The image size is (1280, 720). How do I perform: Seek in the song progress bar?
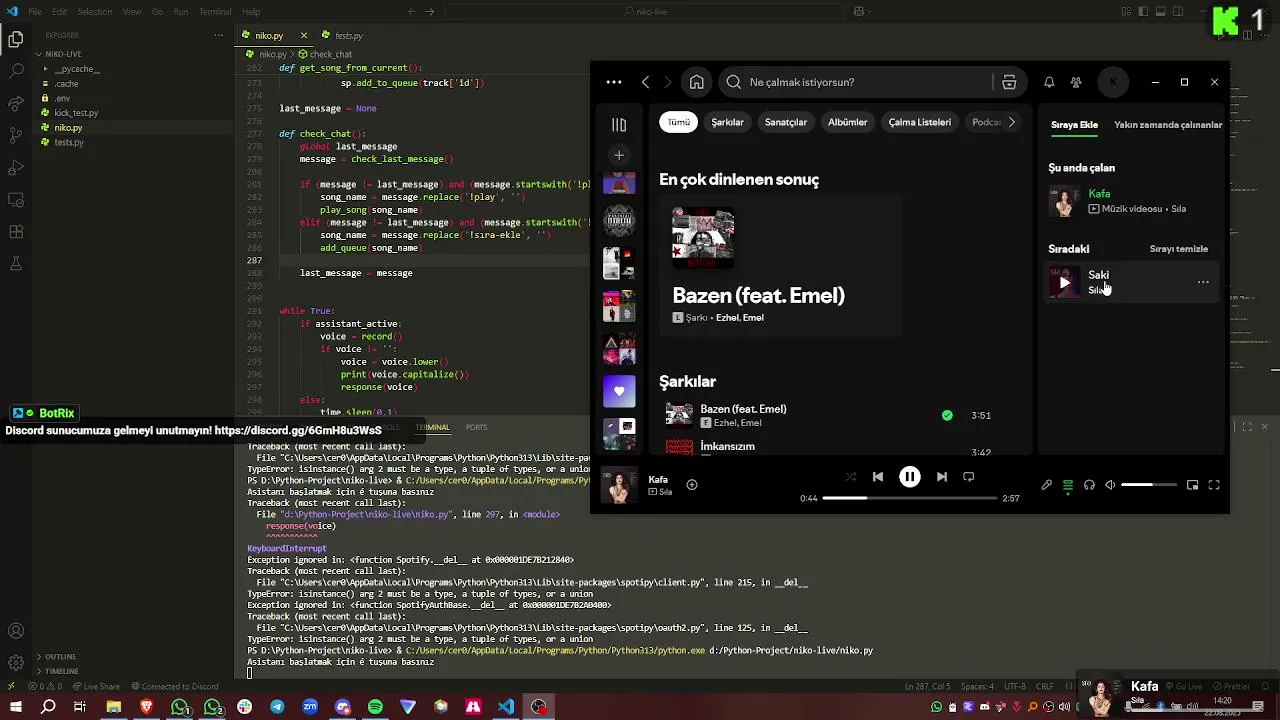(909, 497)
